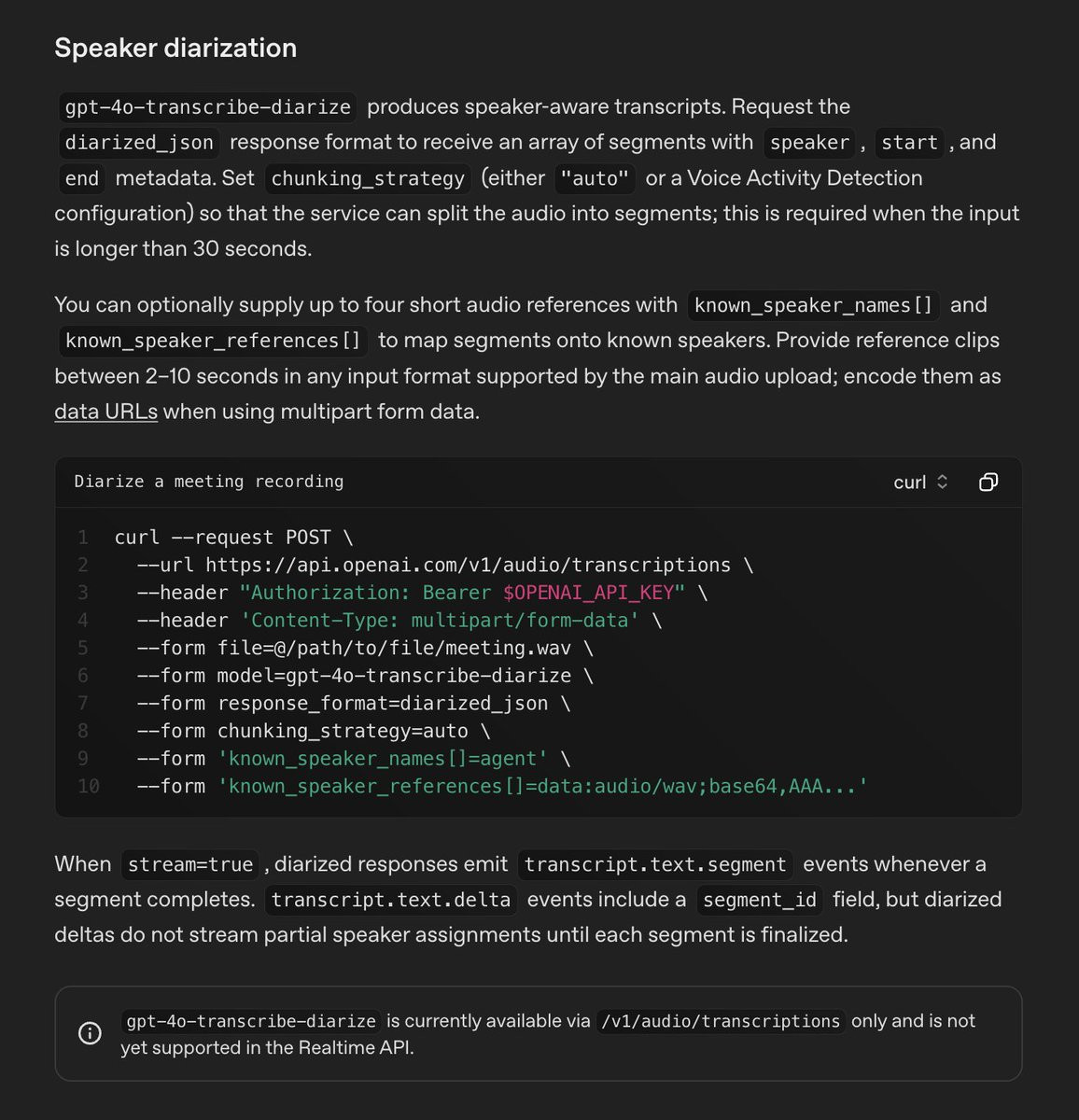The width and height of the screenshot is (1079, 1120).
Task: Click the transcript.text.delta inline code
Action: (391, 900)
